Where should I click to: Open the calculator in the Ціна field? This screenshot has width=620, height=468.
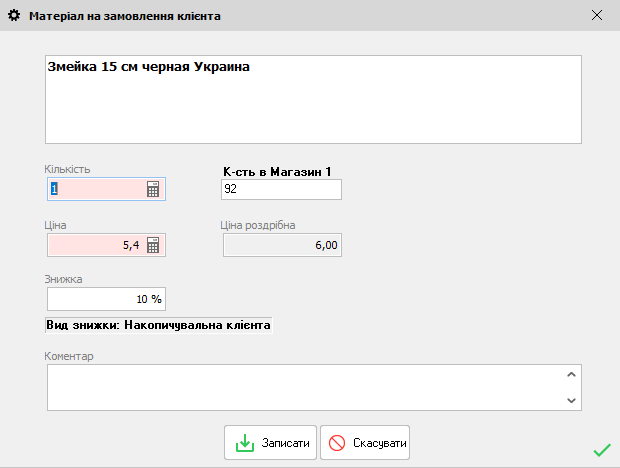coord(153,245)
